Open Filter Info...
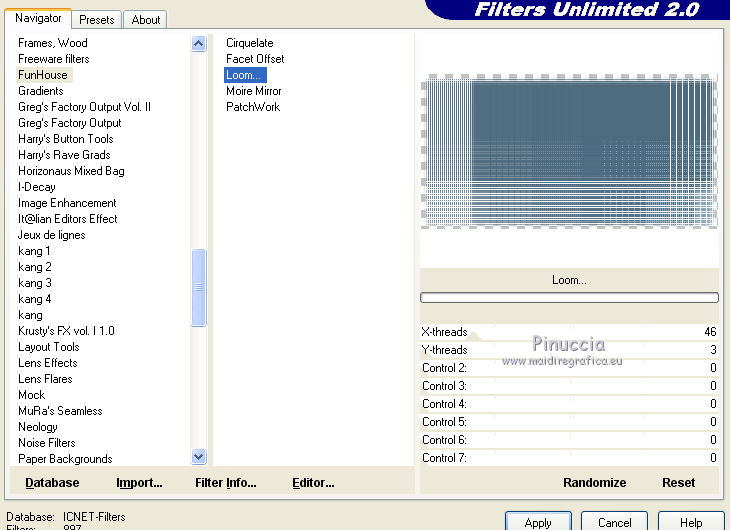 [226, 482]
